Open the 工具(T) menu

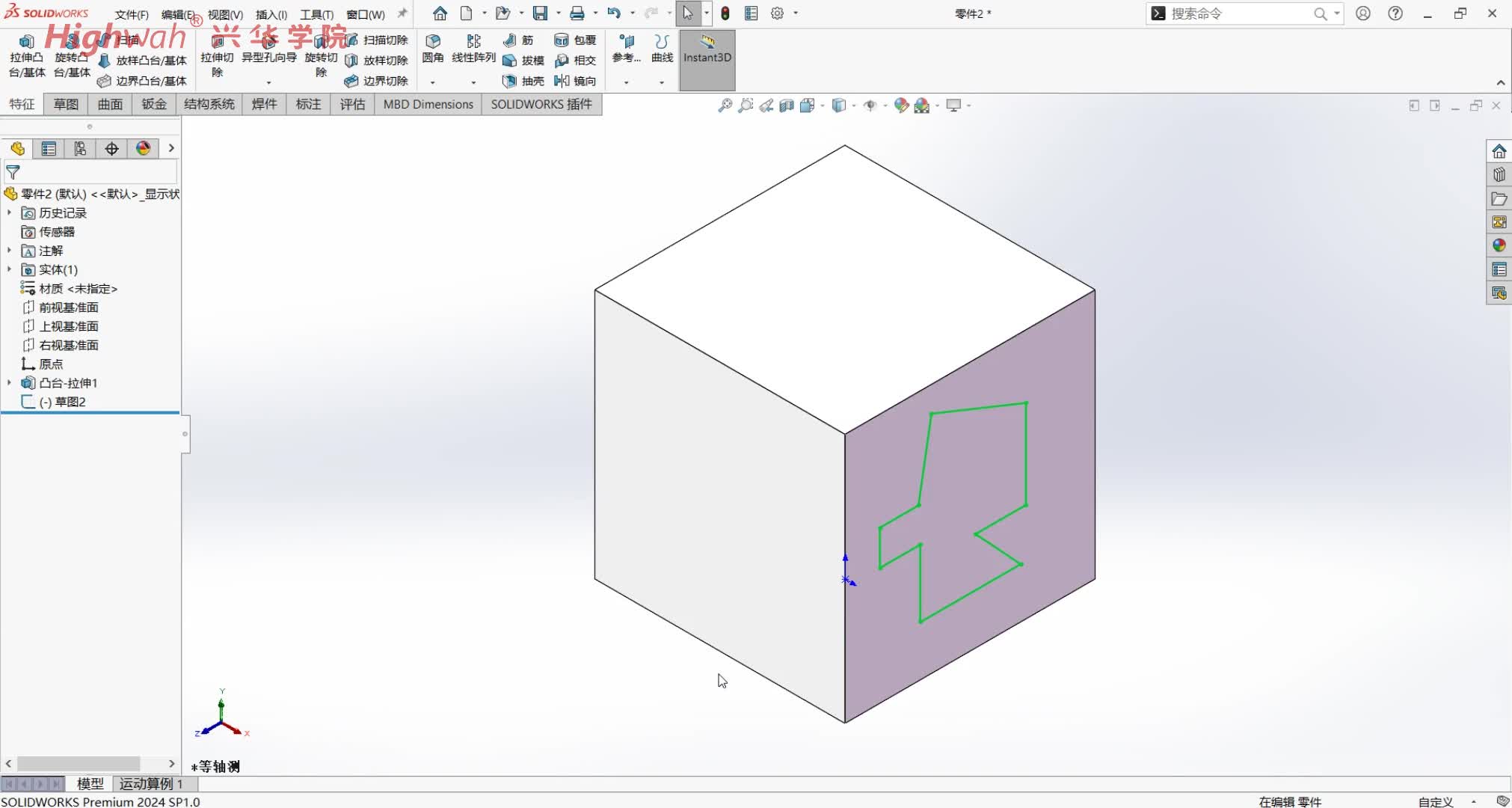pyautogui.click(x=316, y=14)
